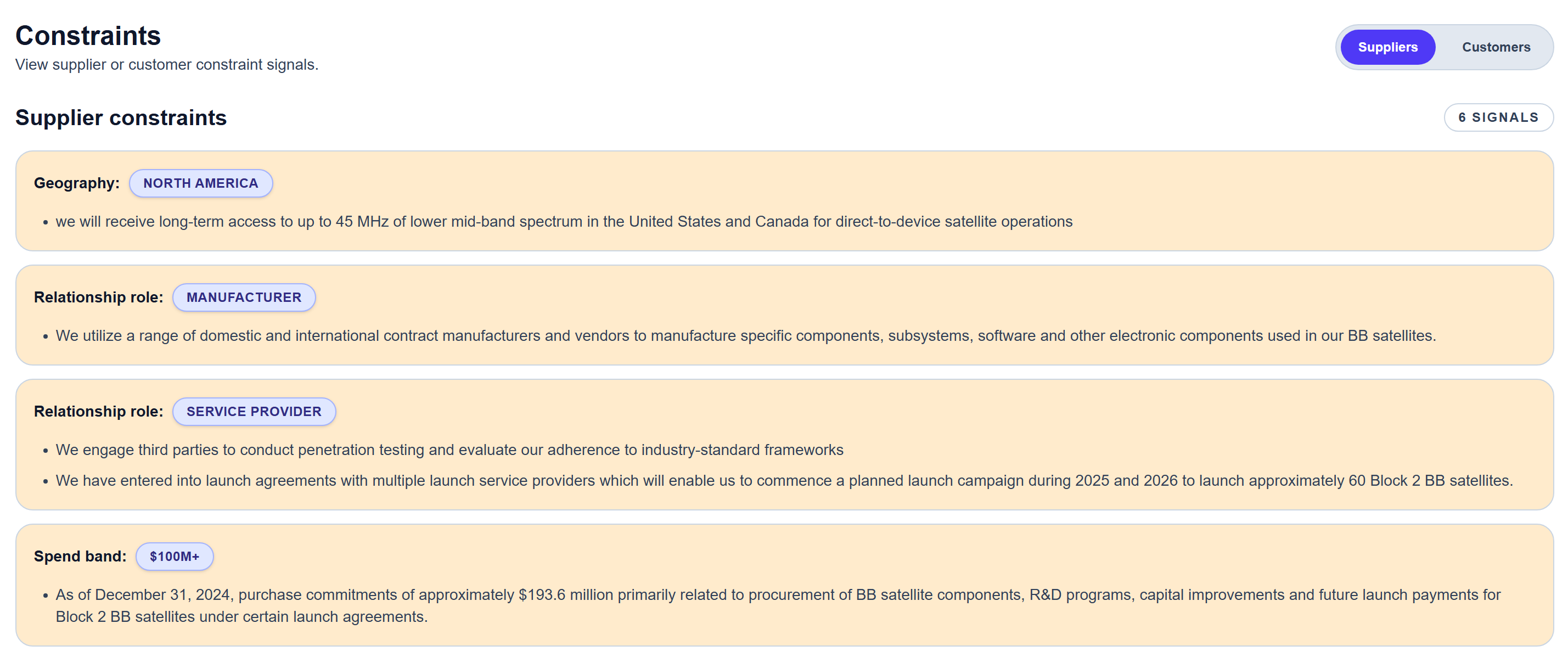
Task: Click the NORTH AMERICA geography tag
Action: [200, 183]
